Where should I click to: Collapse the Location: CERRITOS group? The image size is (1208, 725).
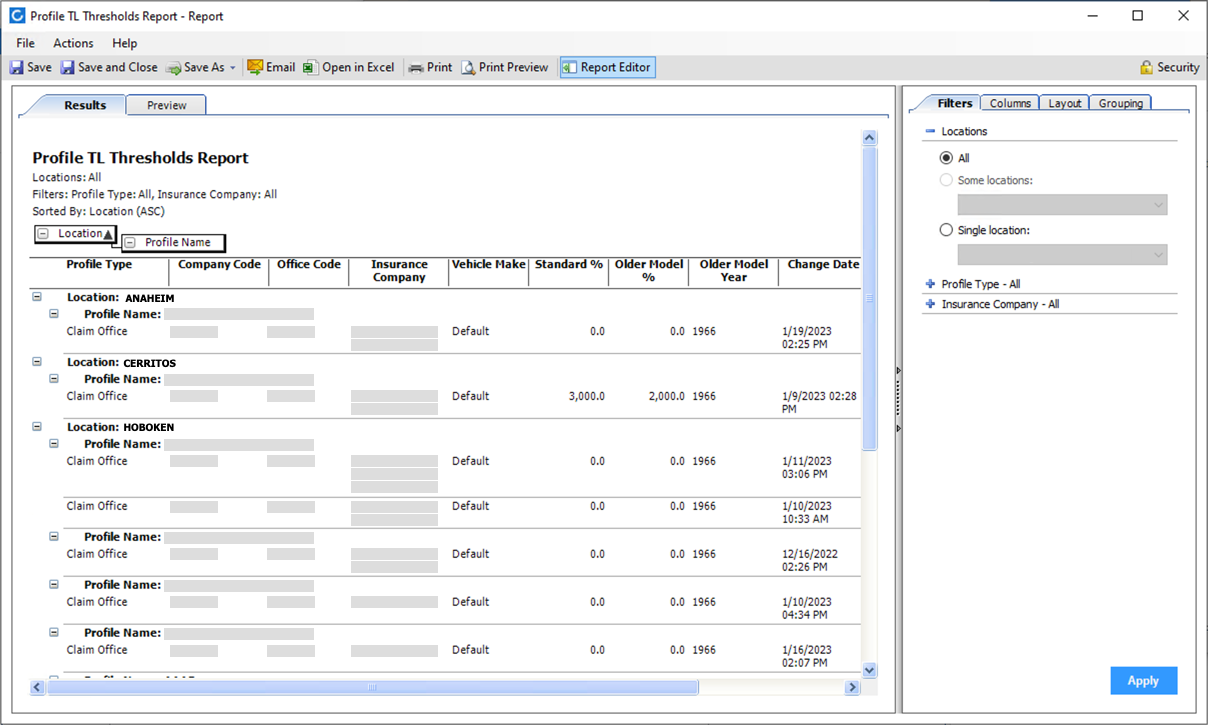click(37, 362)
